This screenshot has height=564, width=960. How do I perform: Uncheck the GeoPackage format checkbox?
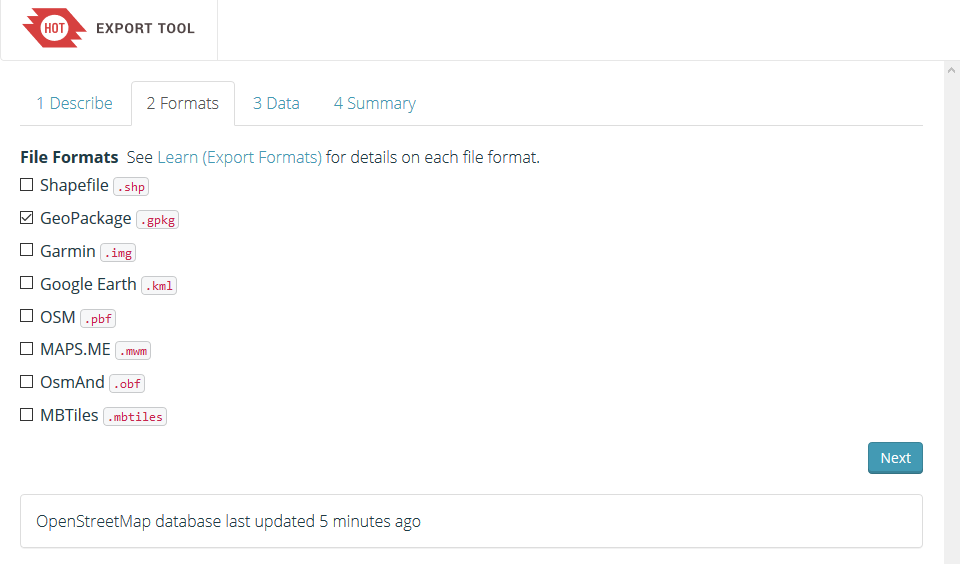point(27,218)
